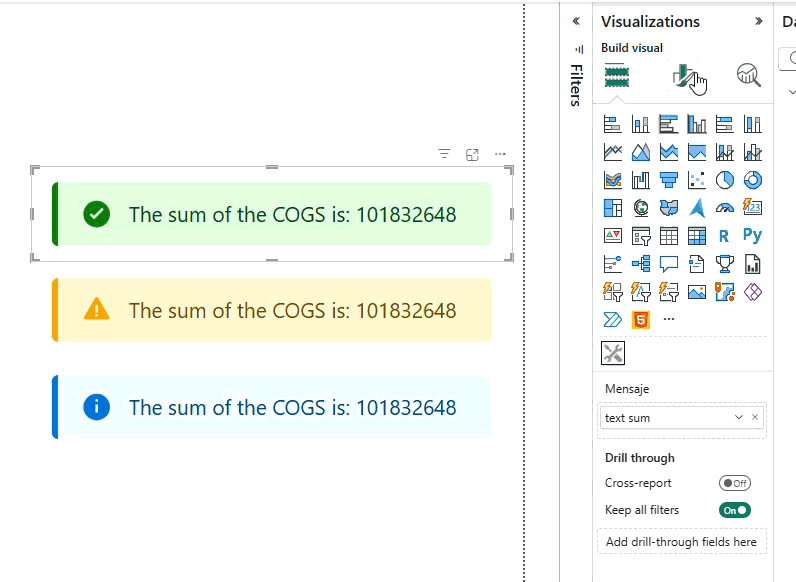This screenshot has width=796, height=582.
Task: Insert a Python visual
Action: pyautogui.click(x=753, y=236)
